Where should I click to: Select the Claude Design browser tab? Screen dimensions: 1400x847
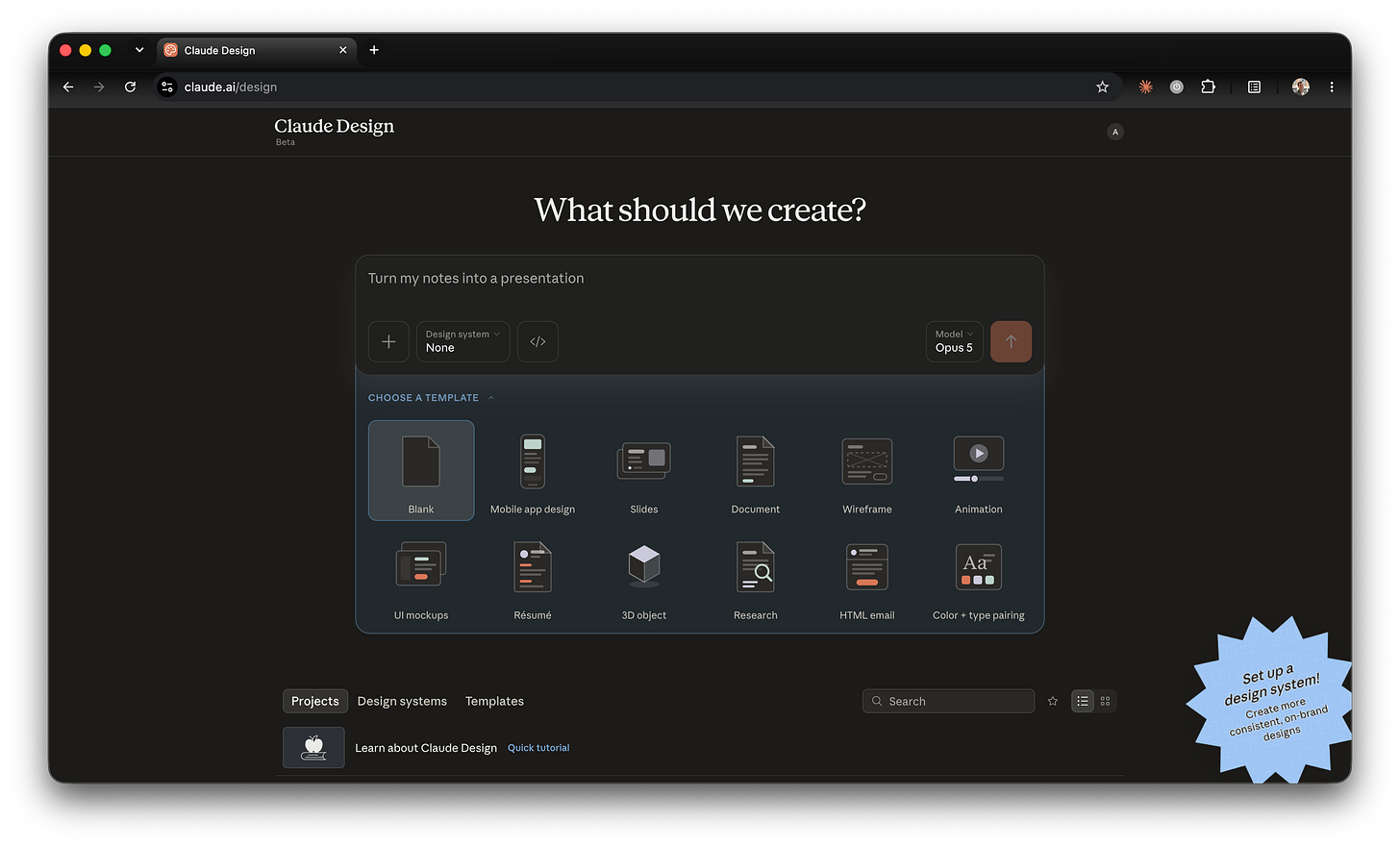(256, 50)
